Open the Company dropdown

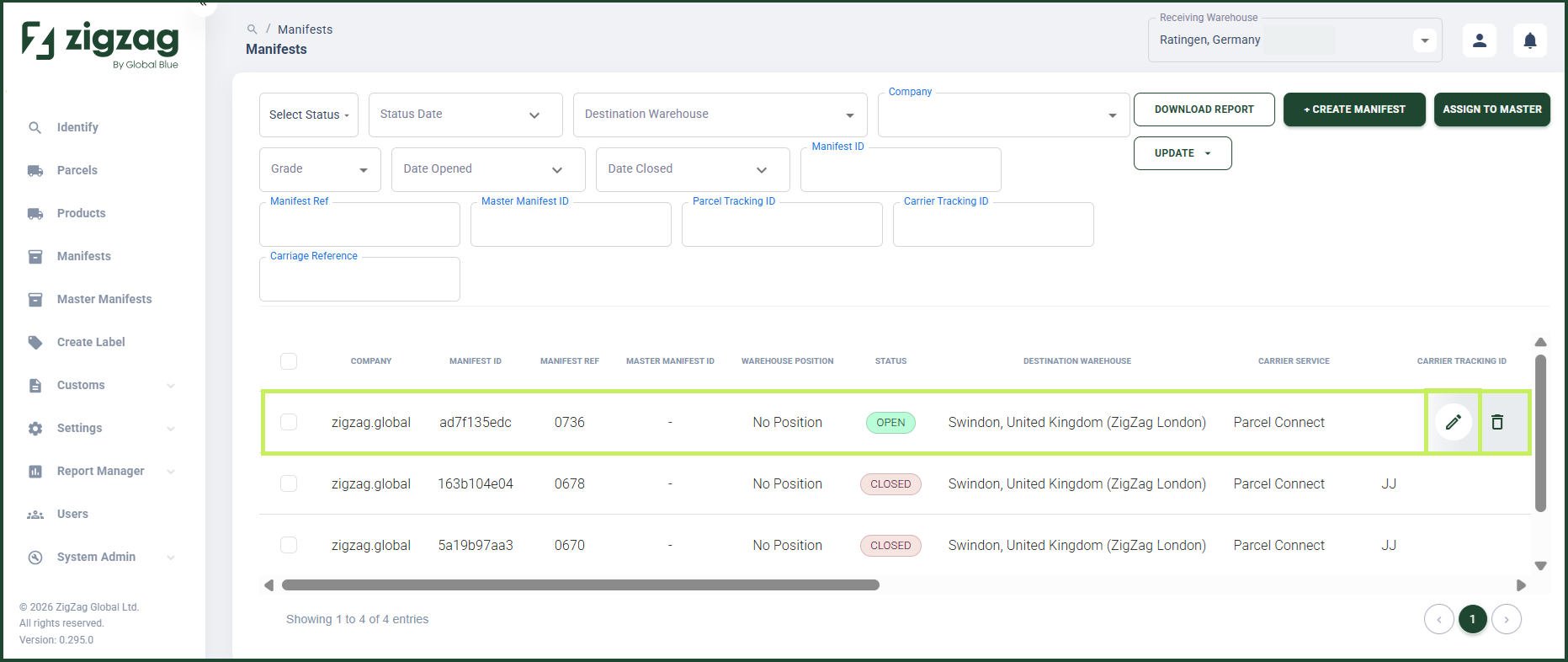pos(1004,115)
